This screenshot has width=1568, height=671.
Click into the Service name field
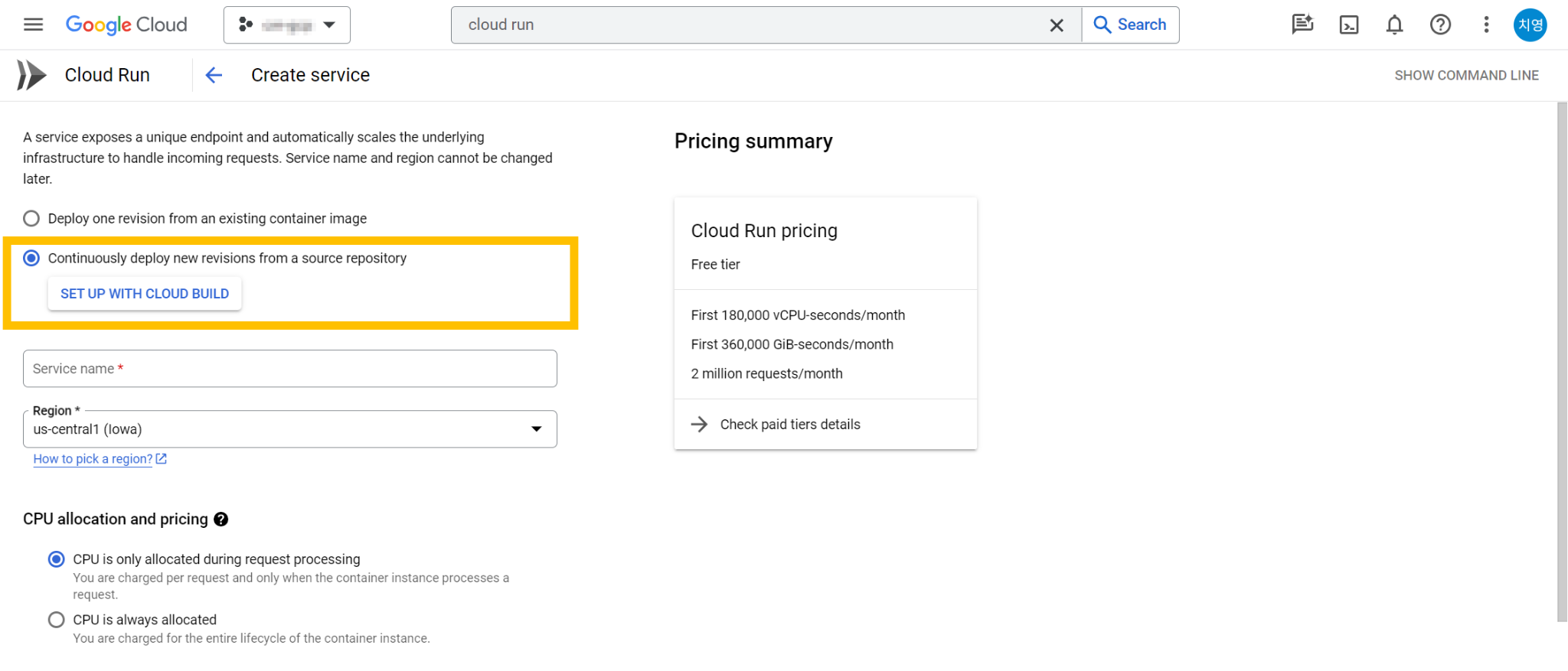290,369
